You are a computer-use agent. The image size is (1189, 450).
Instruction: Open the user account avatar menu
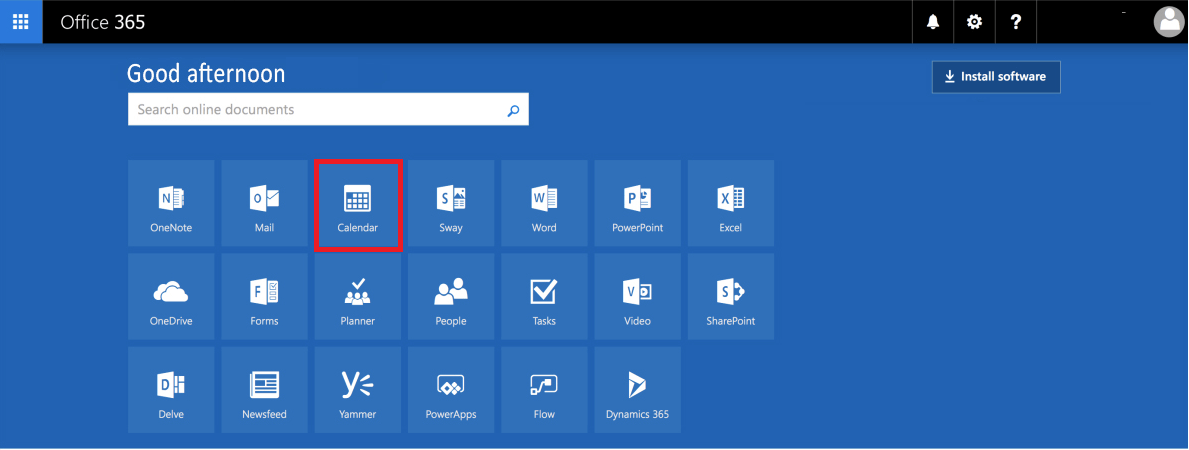[1169, 22]
